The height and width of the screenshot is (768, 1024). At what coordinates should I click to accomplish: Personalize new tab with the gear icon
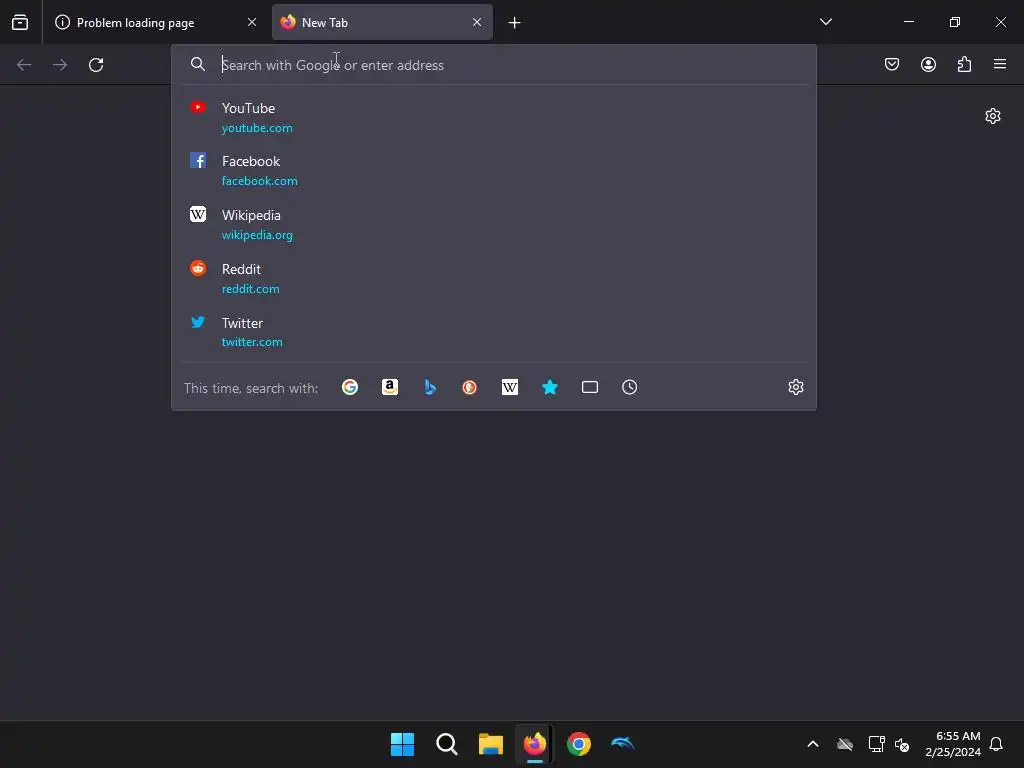[993, 116]
